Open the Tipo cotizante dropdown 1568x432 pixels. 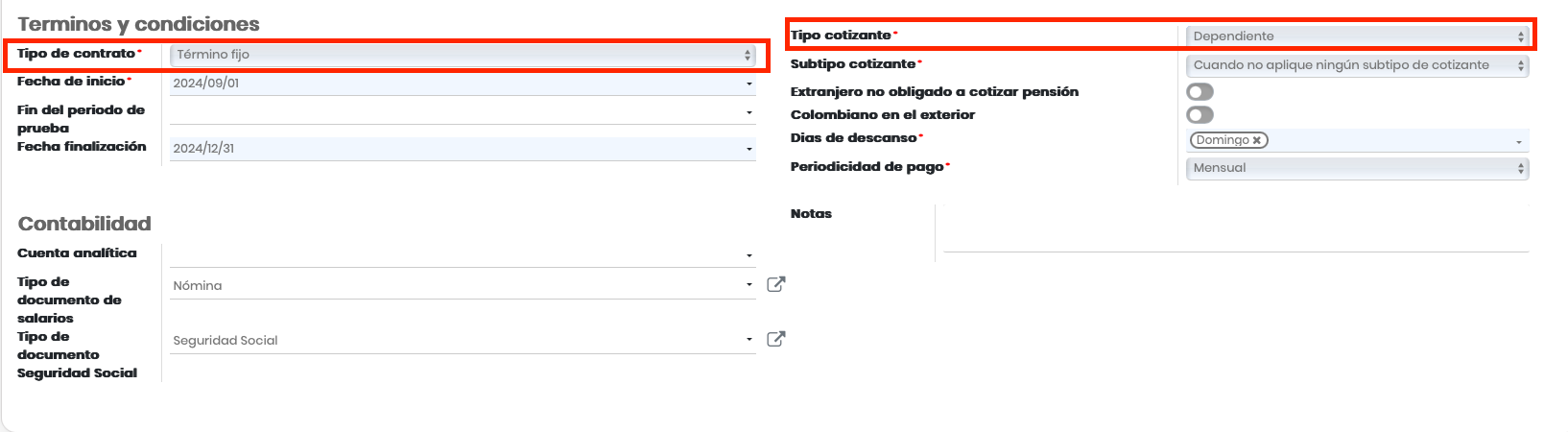tap(1357, 36)
